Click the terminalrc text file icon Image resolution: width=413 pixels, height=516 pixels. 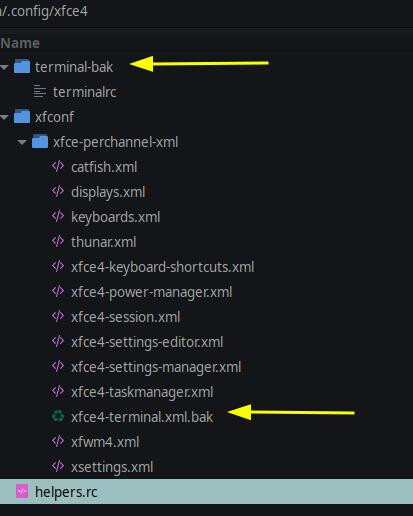40,91
